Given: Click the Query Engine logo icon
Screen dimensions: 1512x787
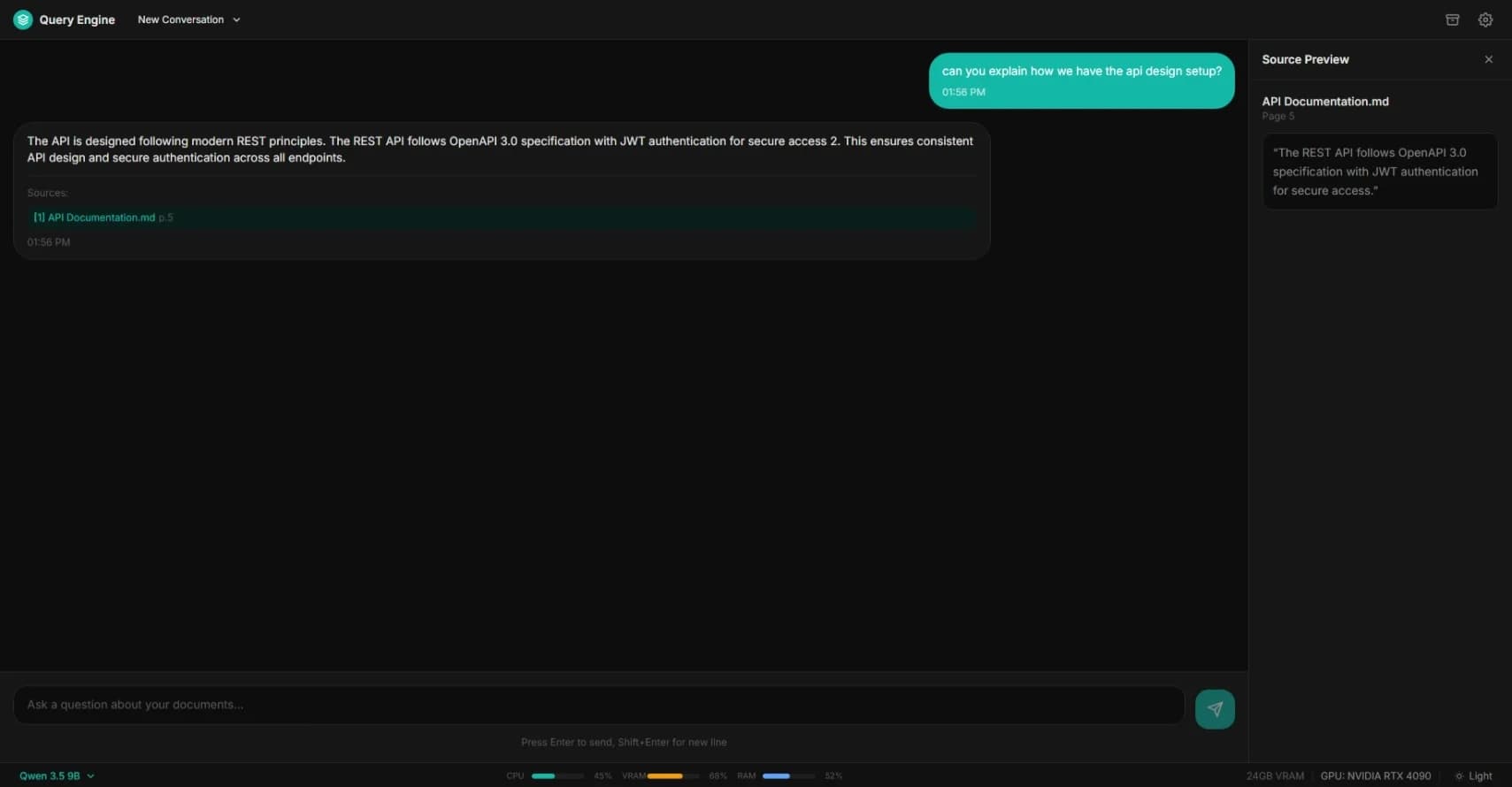Looking at the screenshot, I should (23, 19).
